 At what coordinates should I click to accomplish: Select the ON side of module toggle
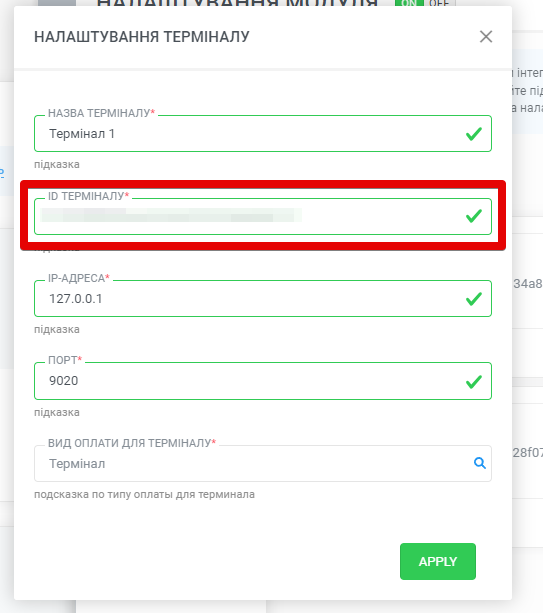[x=409, y=3]
